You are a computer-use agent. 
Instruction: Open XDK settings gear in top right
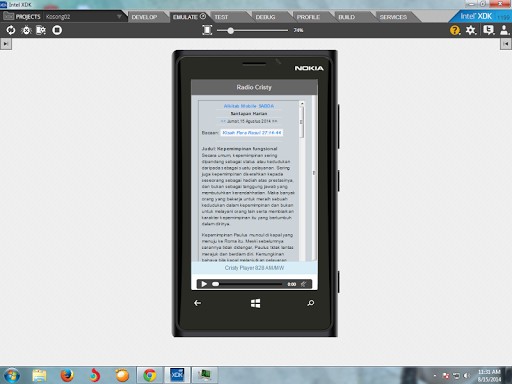[x=471, y=30]
